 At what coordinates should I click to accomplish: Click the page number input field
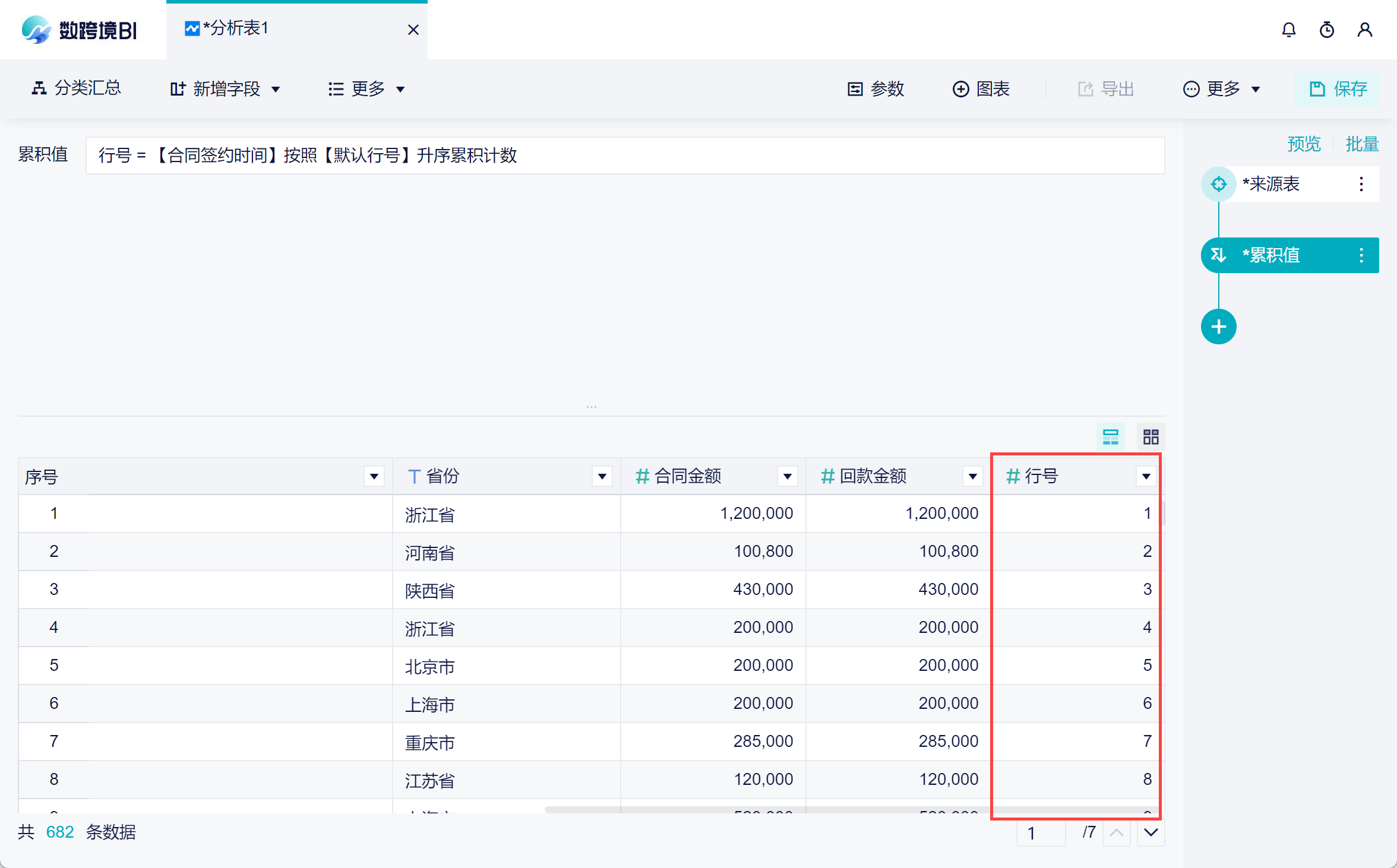(1041, 832)
